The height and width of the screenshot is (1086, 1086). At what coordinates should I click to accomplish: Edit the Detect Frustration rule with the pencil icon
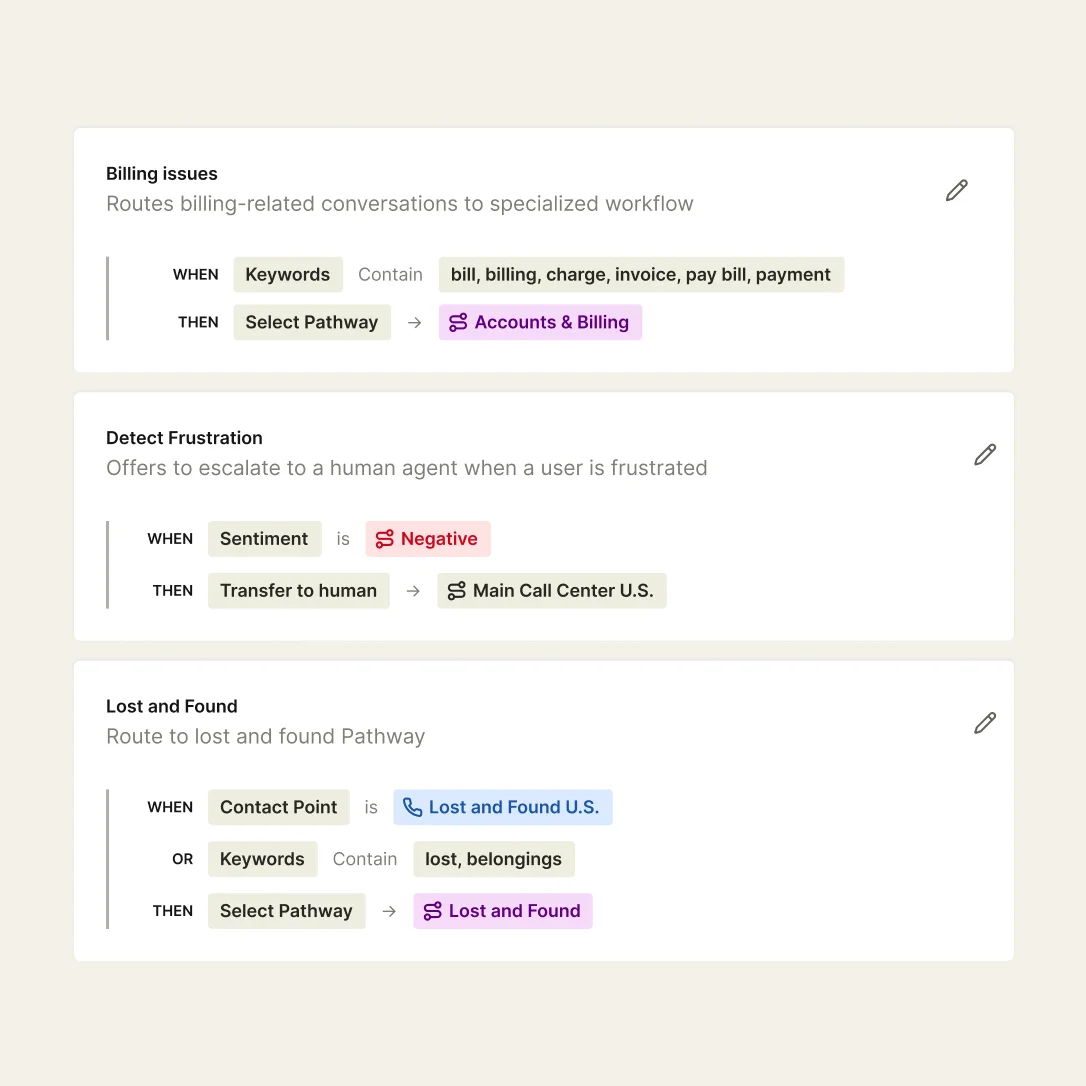pyautogui.click(x=985, y=454)
